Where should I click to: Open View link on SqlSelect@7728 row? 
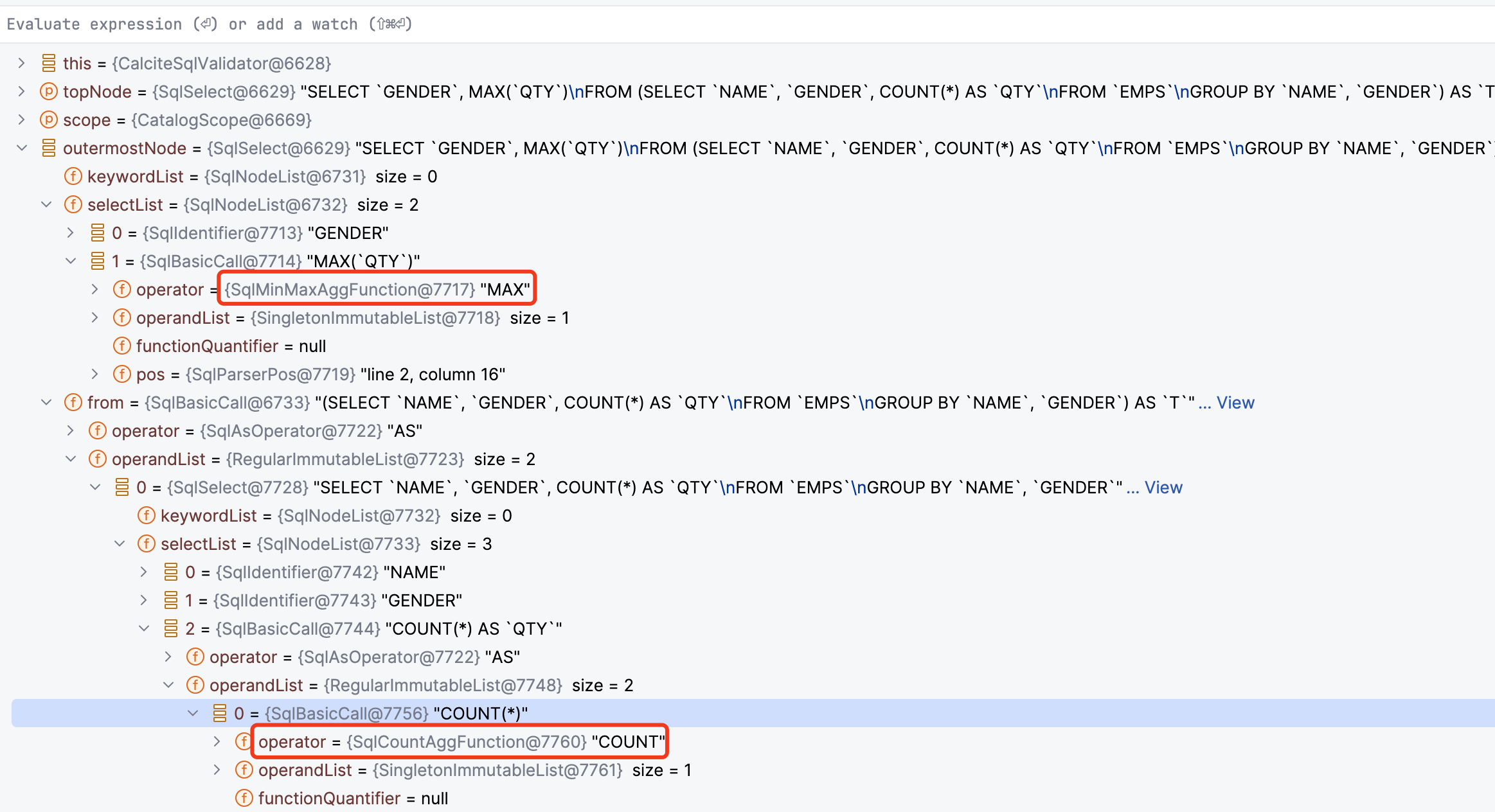tap(1163, 487)
